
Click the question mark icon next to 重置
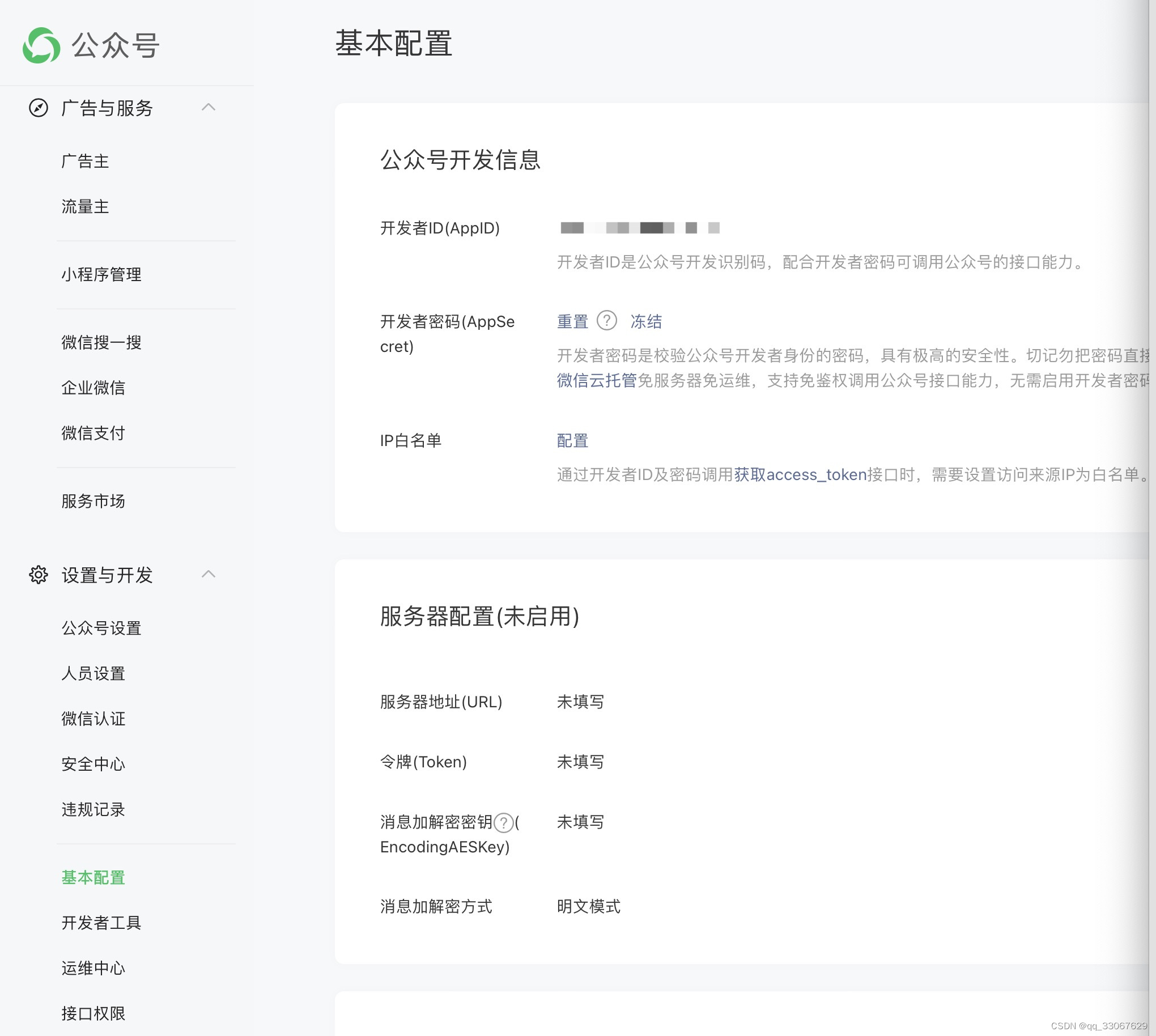(607, 321)
